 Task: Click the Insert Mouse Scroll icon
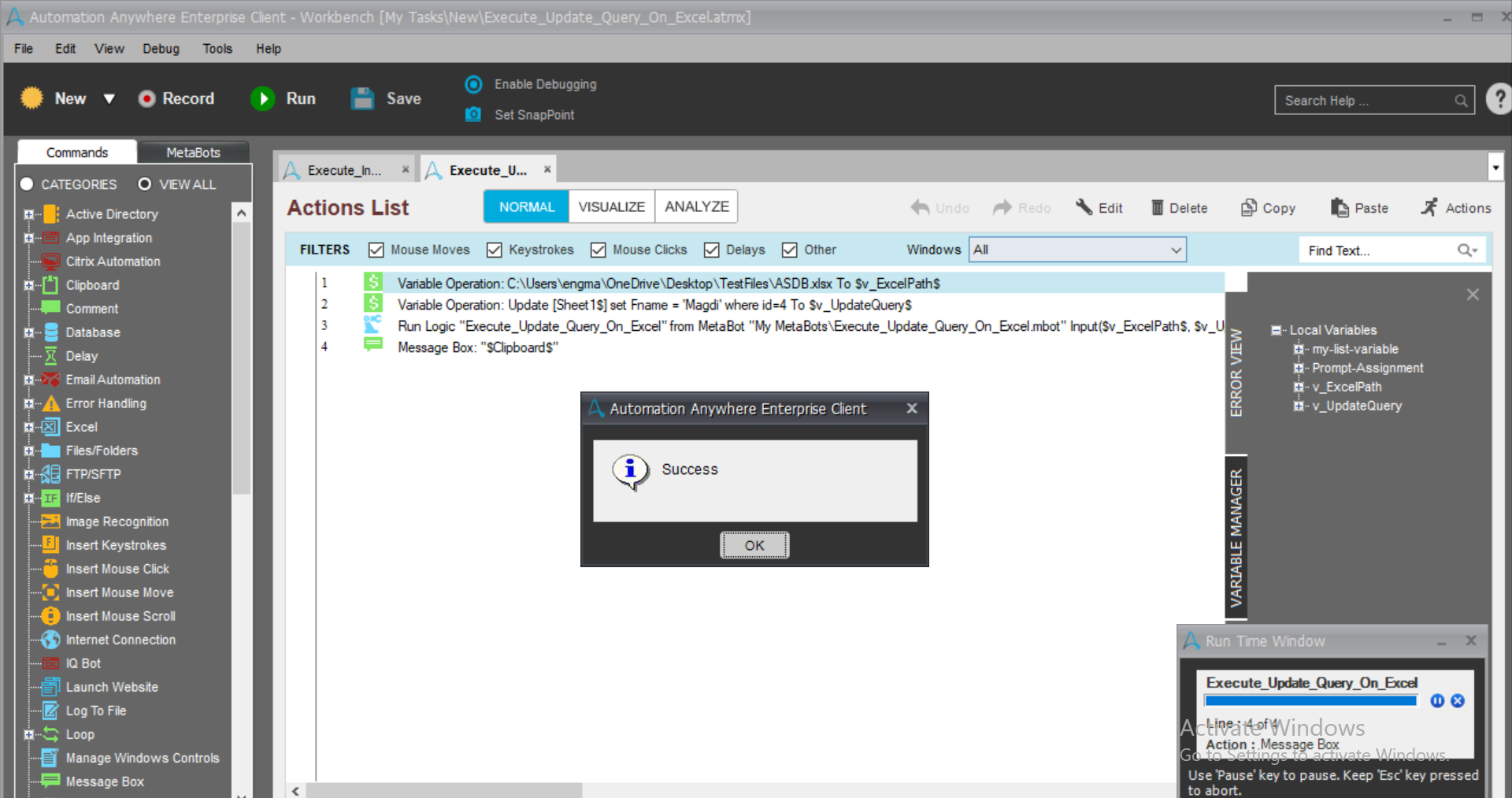(x=51, y=616)
